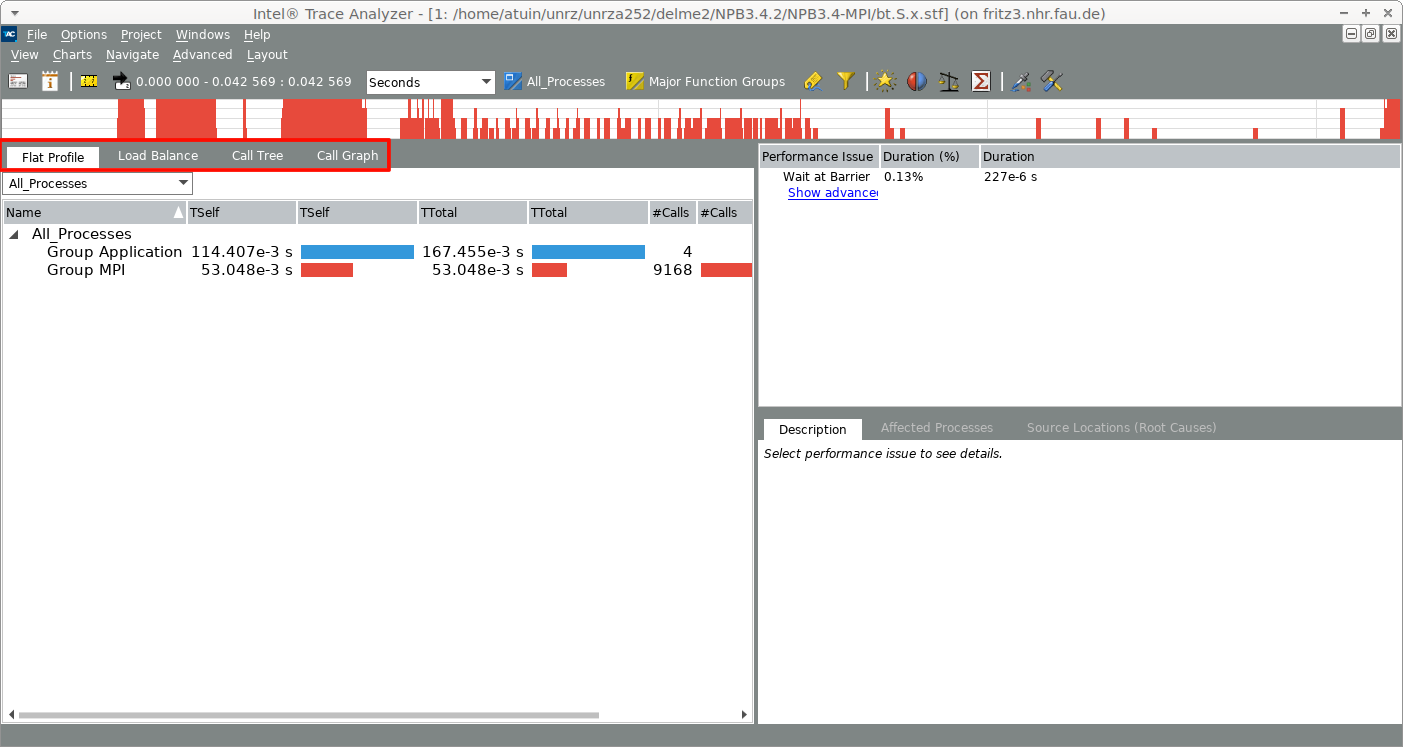Click the horizontal scrollbar of profile table

coord(308,715)
